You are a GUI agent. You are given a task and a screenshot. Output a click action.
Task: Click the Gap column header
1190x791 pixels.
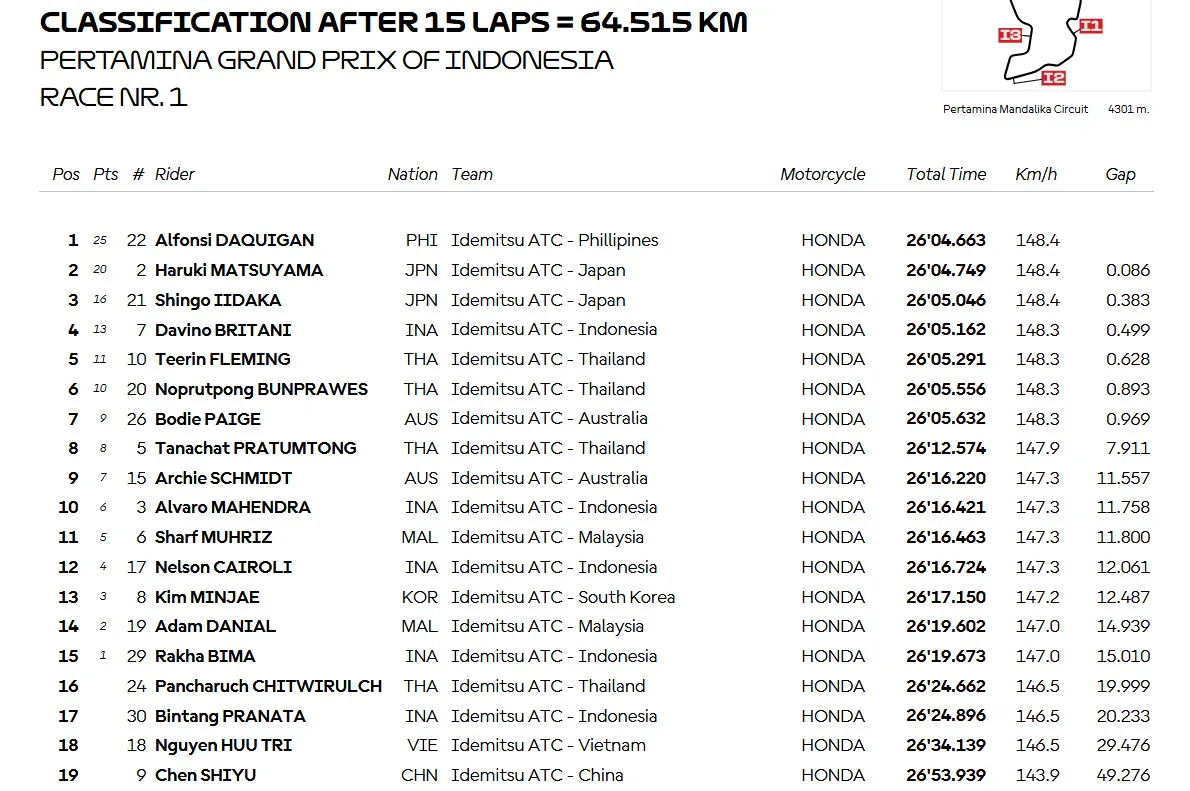[x=1120, y=174]
